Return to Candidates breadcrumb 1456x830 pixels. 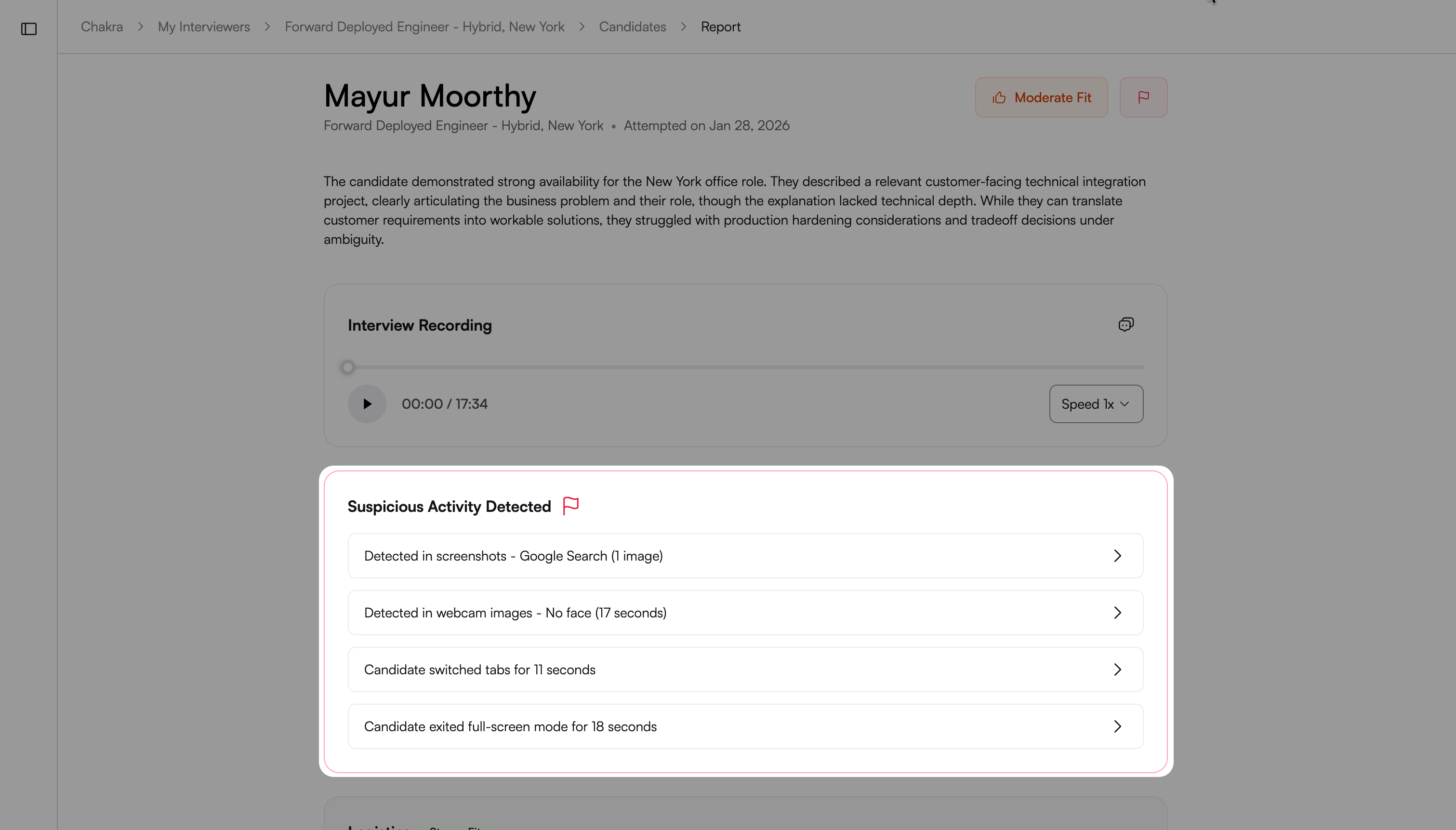(632, 27)
